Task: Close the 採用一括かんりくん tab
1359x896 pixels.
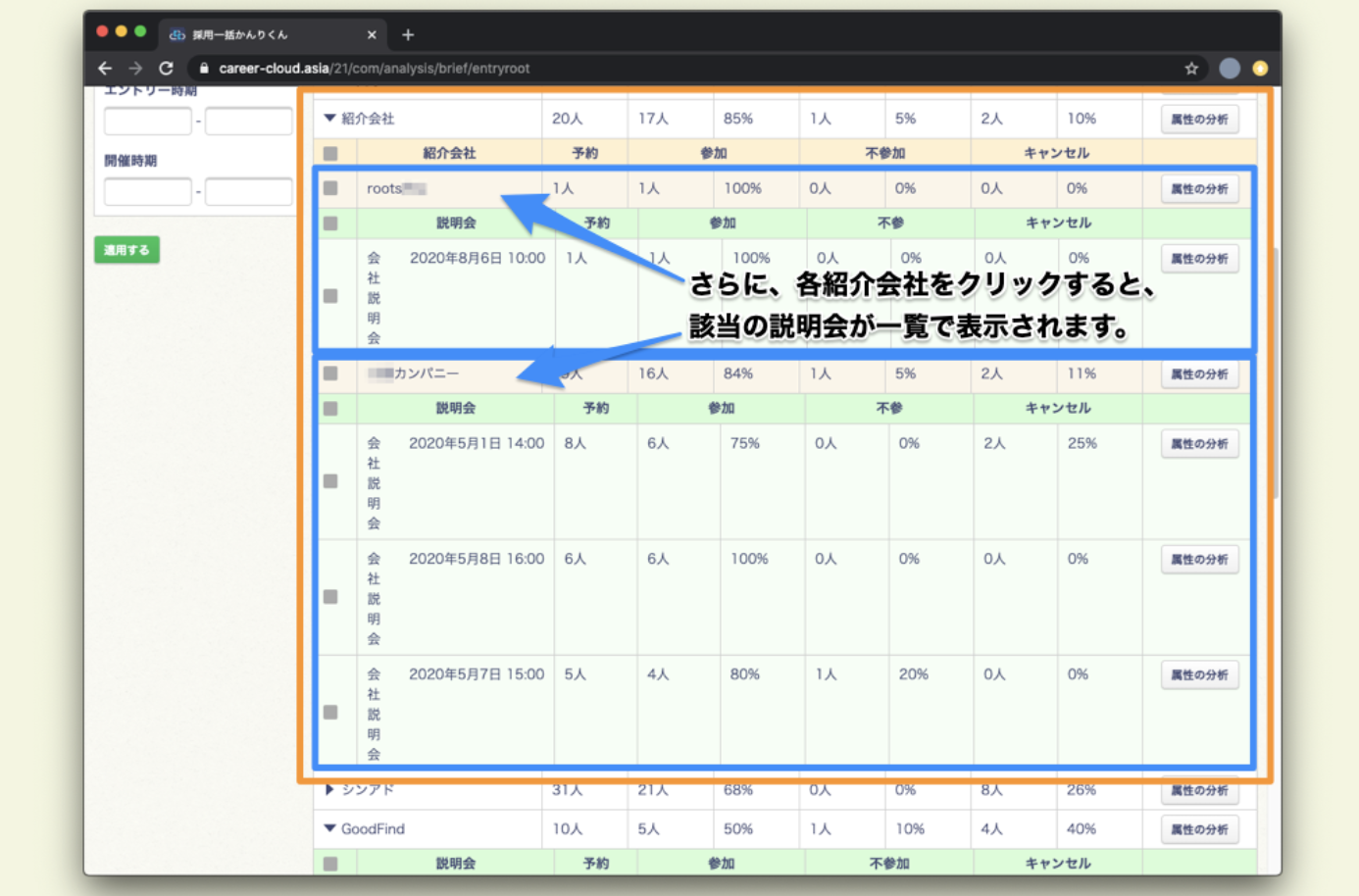Action: click(372, 35)
